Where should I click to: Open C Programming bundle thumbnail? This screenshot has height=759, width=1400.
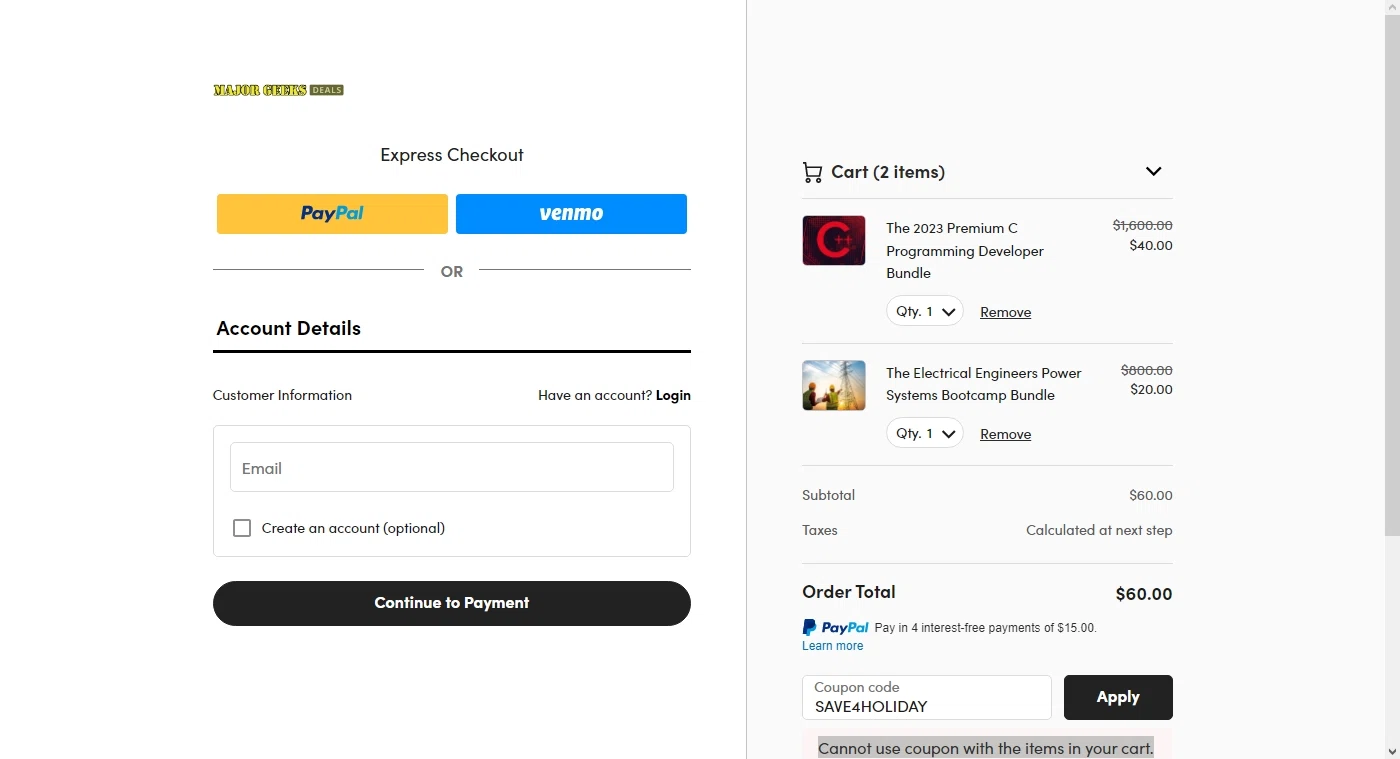(834, 240)
